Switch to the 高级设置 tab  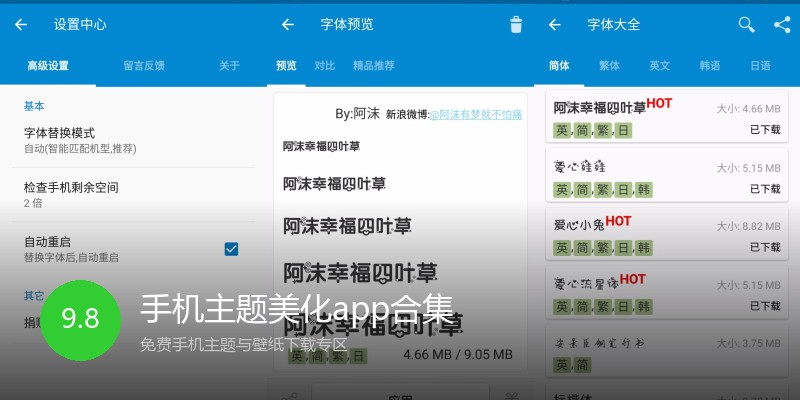point(48,66)
